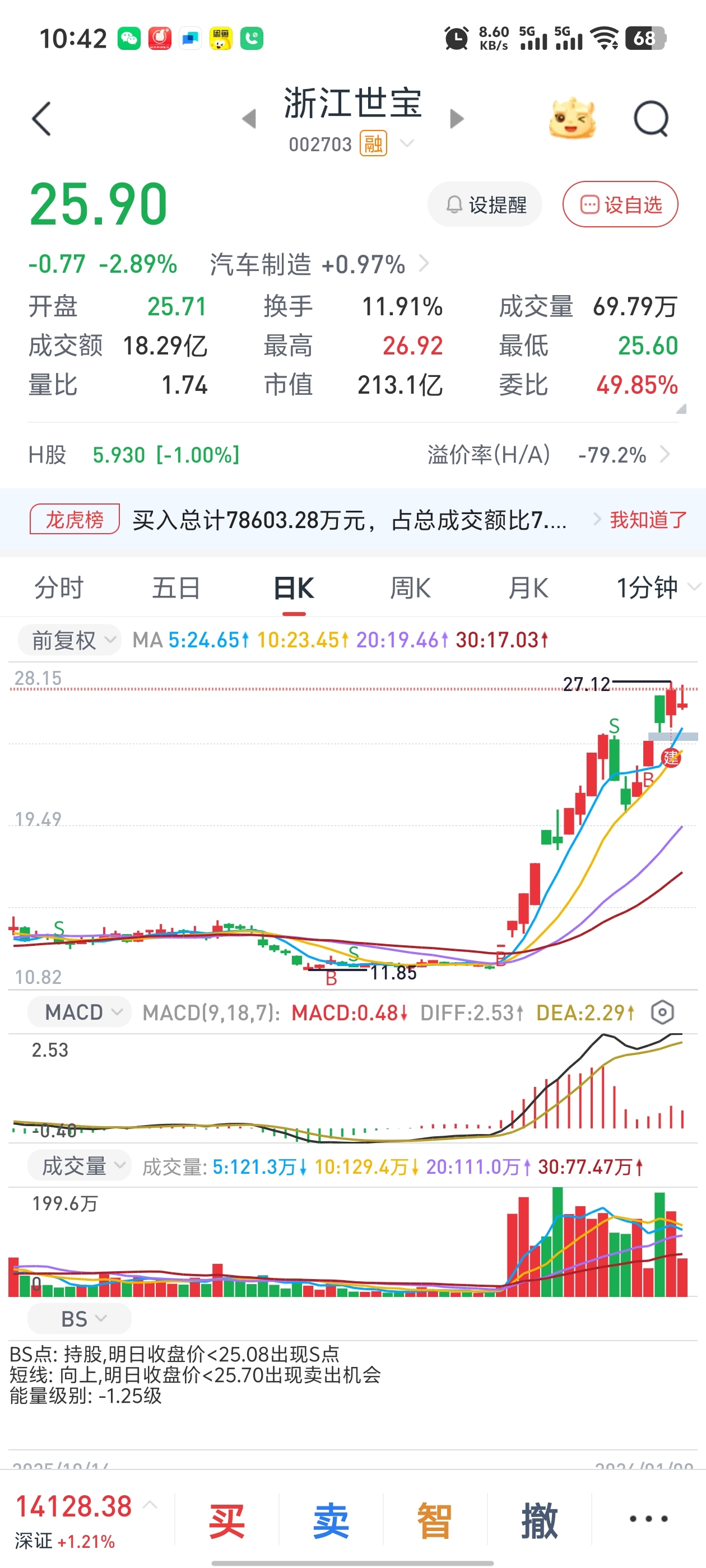Expand the dropdown chevron beside the stock code

point(406,144)
